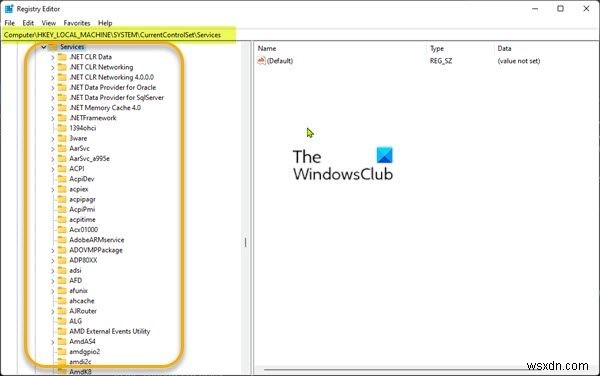
Task: Expand the ADOVMPPackage key
Action: click(53, 251)
